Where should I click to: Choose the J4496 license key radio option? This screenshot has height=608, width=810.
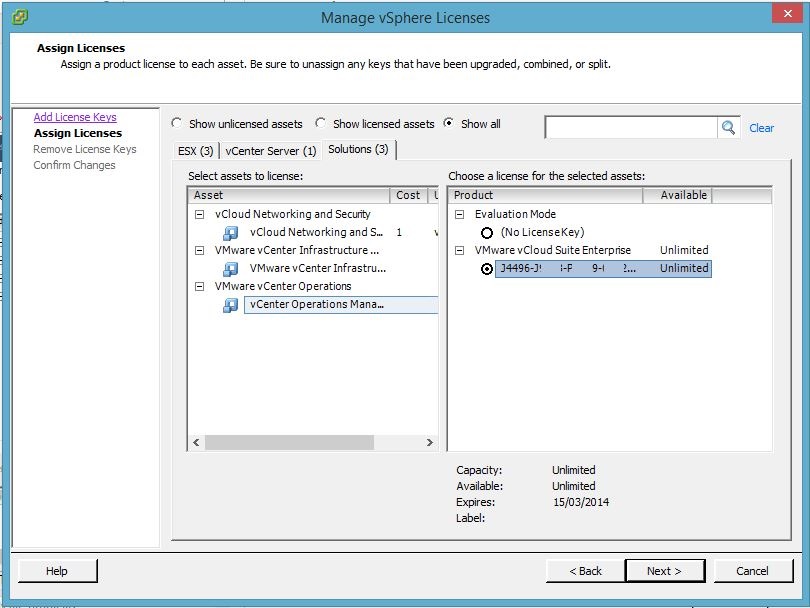[x=487, y=269]
